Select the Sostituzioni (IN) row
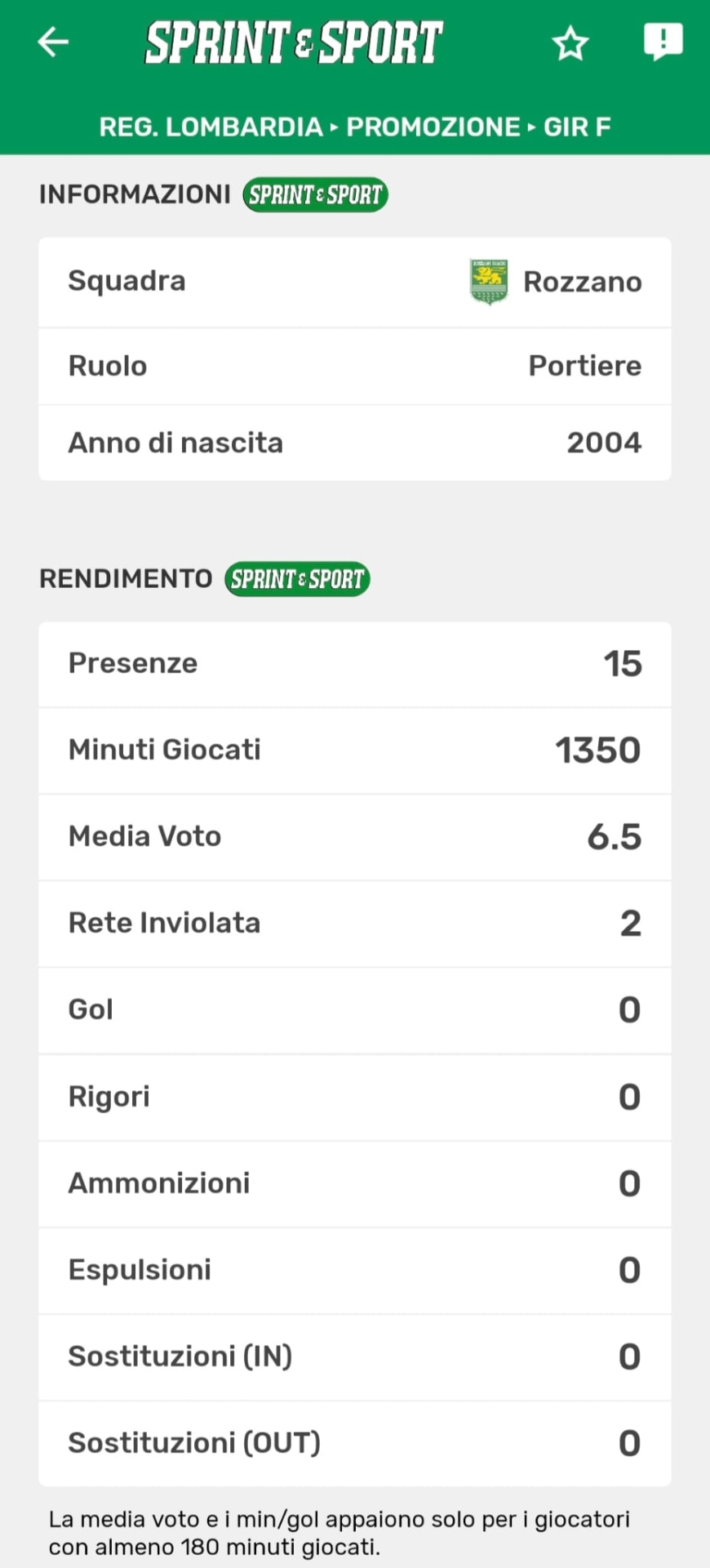This screenshot has width=710, height=1568. click(354, 1356)
